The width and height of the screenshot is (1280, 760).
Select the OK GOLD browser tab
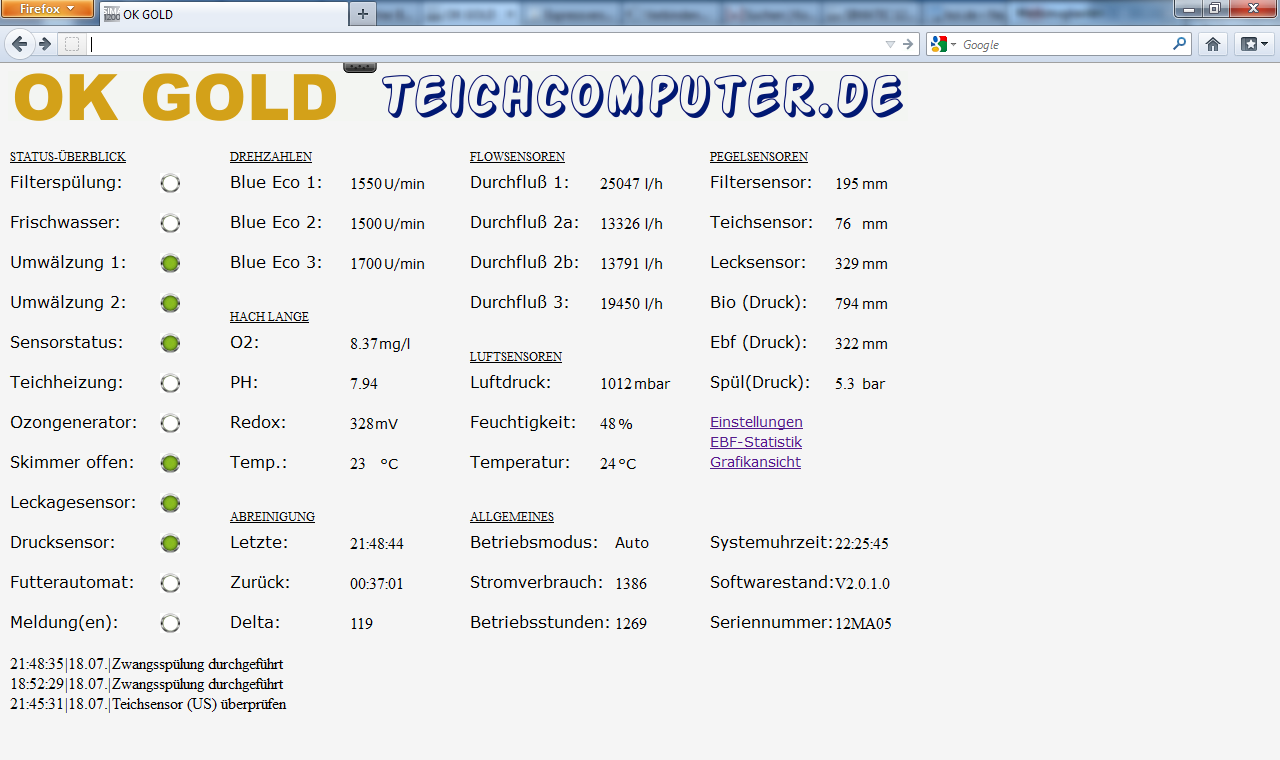[x=220, y=14]
